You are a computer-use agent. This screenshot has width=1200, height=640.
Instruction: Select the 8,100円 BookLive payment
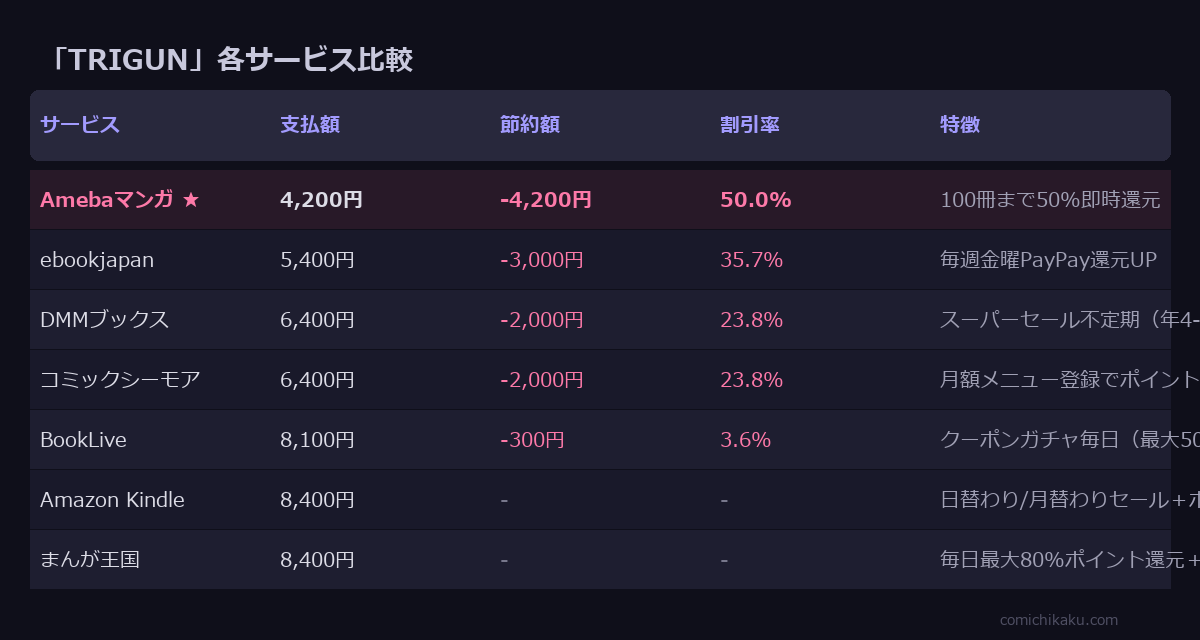317,440
